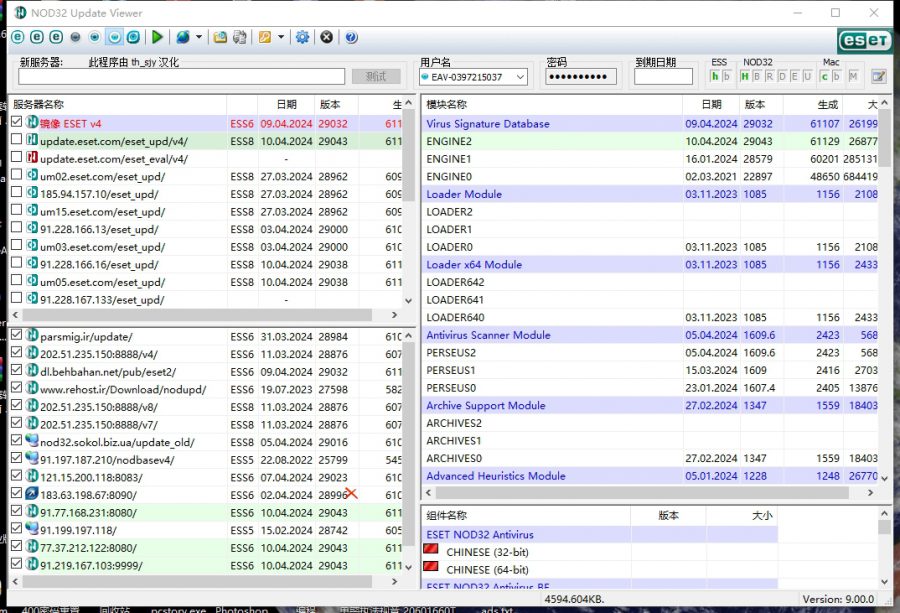Select the CHINESE (64-bit) component entry
The height and width of the screenshot is (613, 900).
point(487,570)
